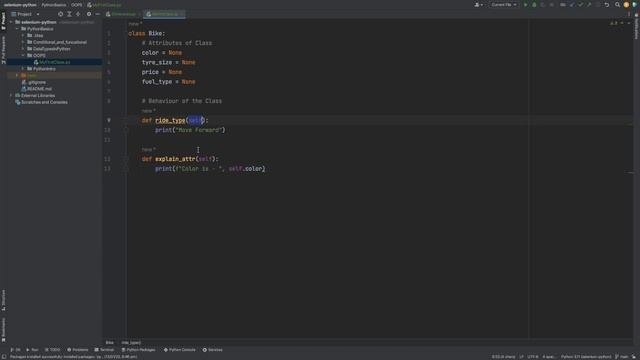This screenshot has width=640, height=360.
Task: Open the Run tool tab
Action: [32, 350]
